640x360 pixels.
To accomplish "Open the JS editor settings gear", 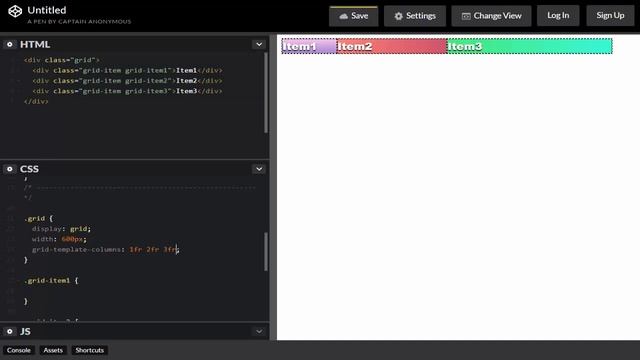I will 10,331.
